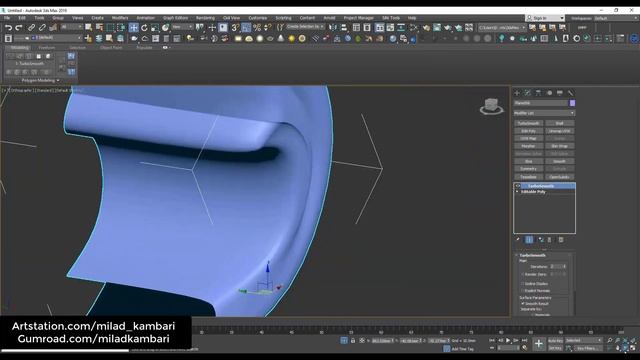This screenshot has width=640, height=360.
Task: Click Remove modifier from stack trash icon
Action: (x=549, y=240)
